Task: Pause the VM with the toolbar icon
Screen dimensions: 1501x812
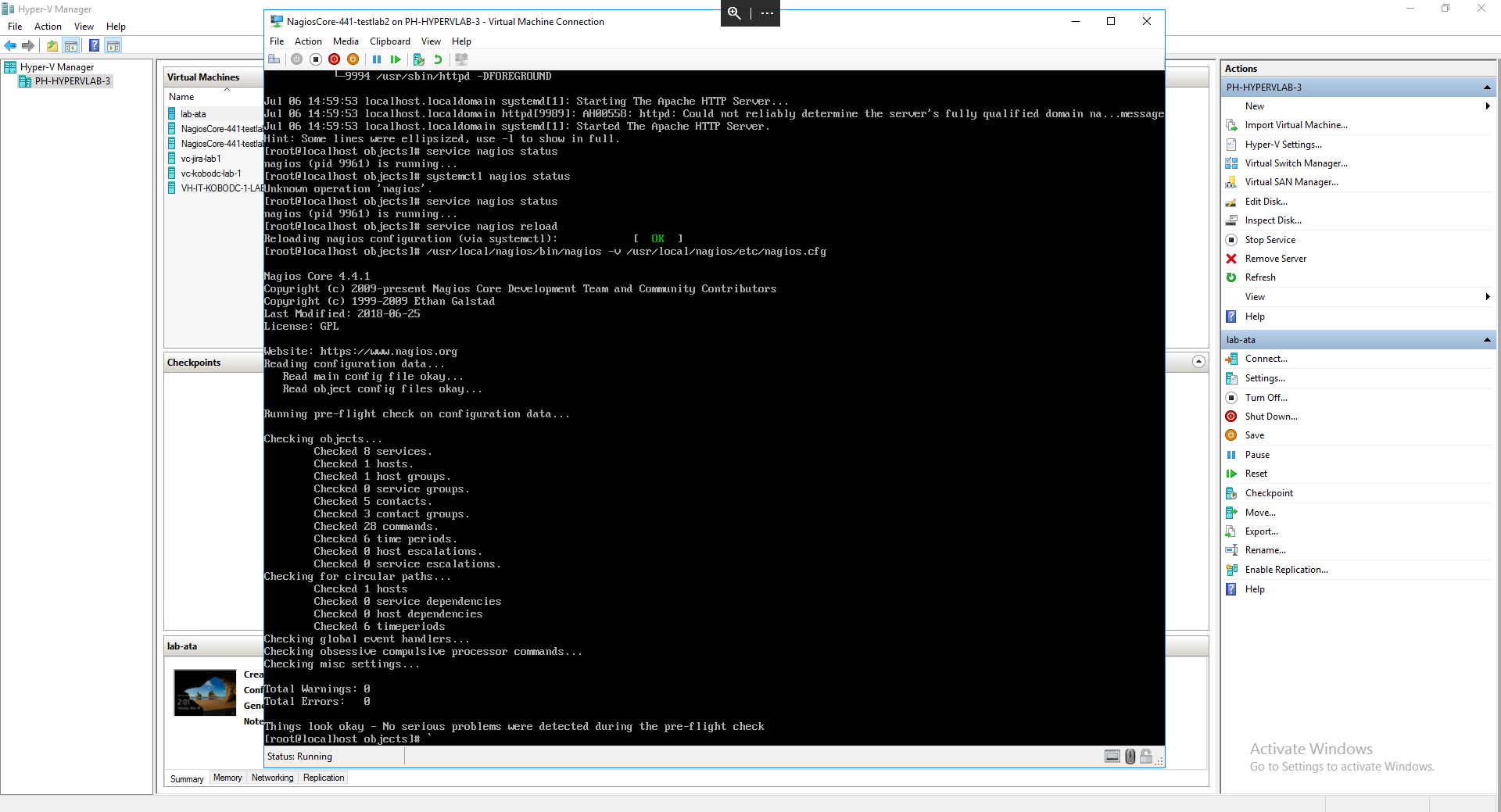Action: [x=377, y=59]
